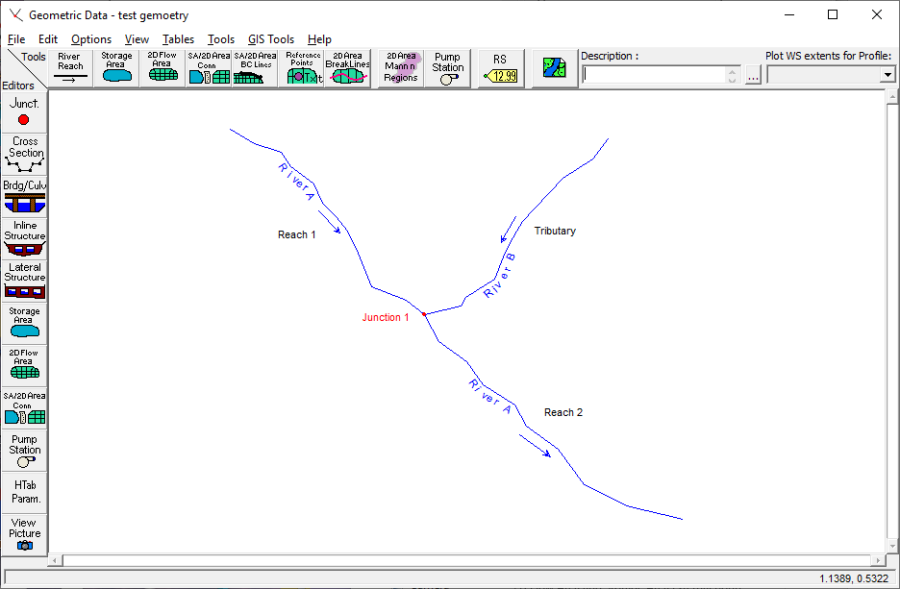
Task: Open the View Picture editor
Action: [25, 534]
